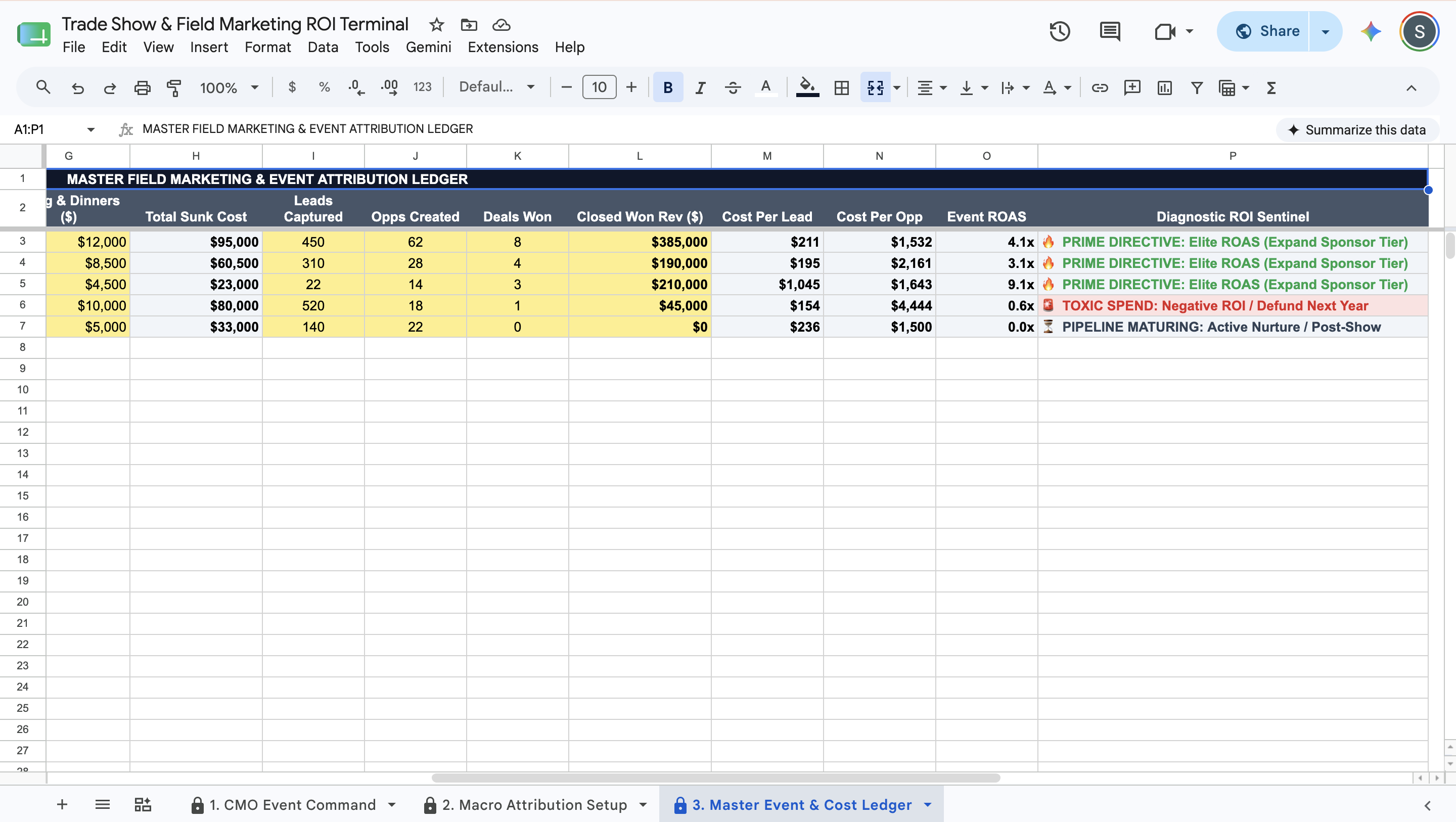1456x822 pixels.
Task: Increase decimal places
Action: click(389, 87)
